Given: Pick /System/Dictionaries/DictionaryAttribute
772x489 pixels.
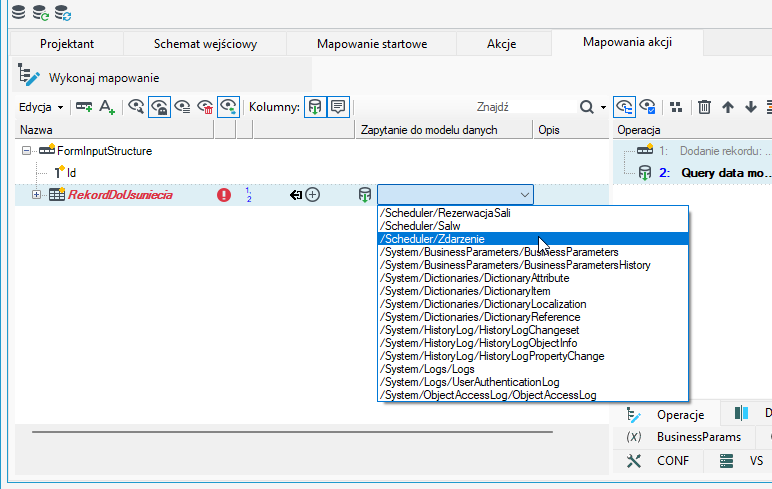Looking at the screenshot, I should (533, 278).
